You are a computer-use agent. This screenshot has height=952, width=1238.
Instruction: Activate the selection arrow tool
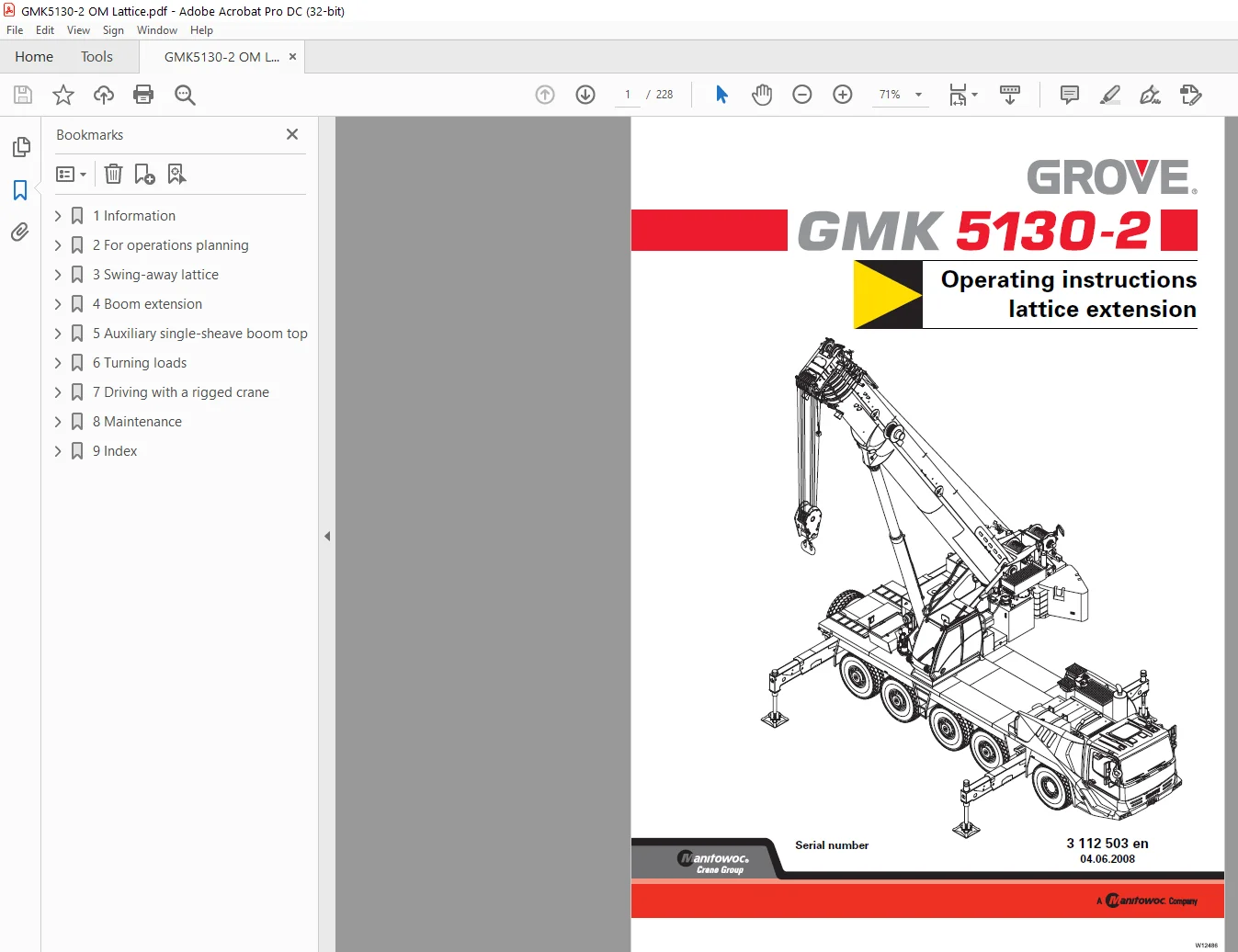pyautogui.click(x=721, y=95)
